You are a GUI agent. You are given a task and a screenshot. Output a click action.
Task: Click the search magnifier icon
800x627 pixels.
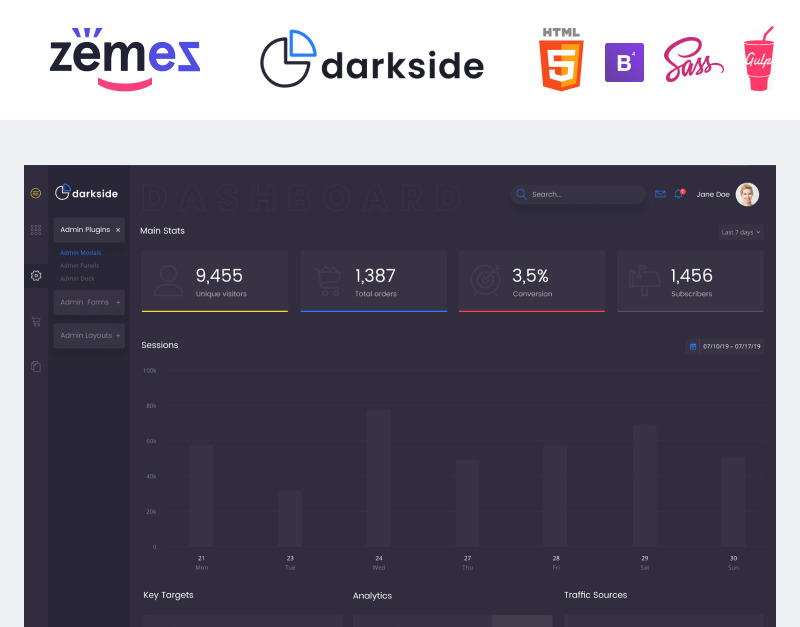point(521,194)
